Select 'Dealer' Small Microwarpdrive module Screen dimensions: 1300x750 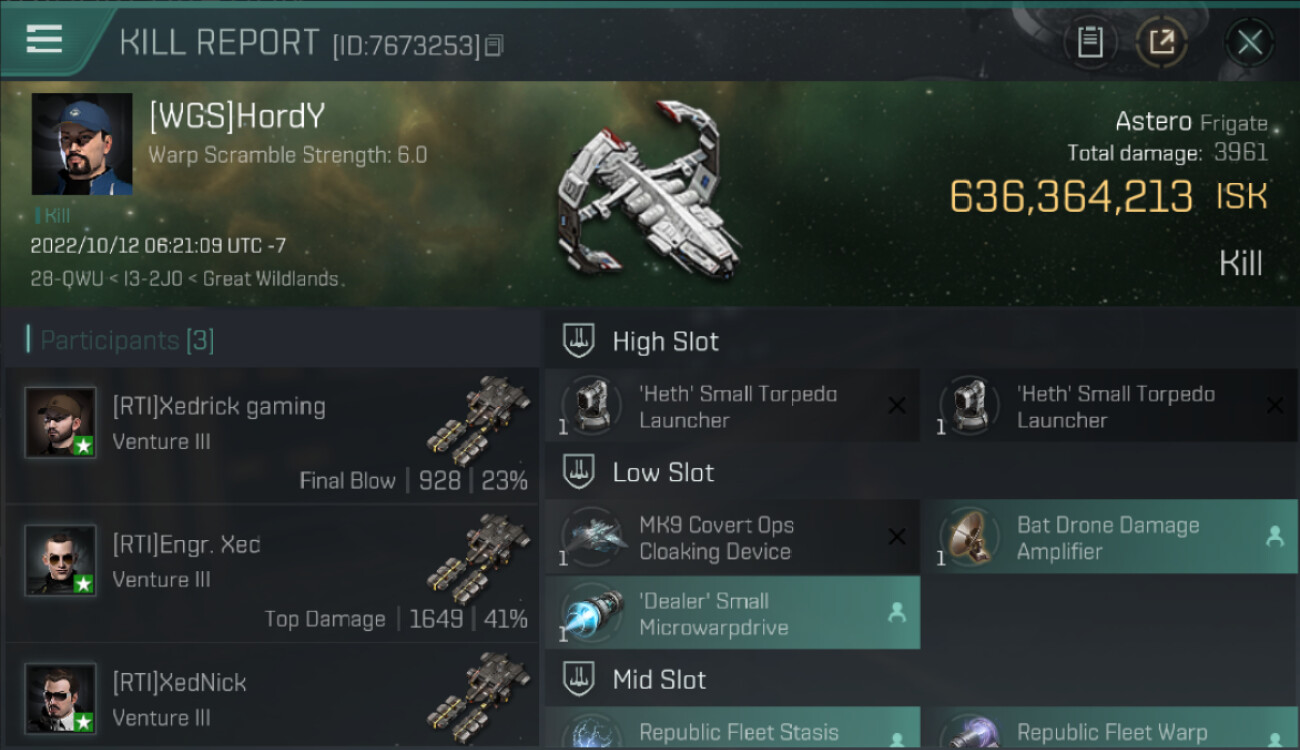[x=732, y=613]
